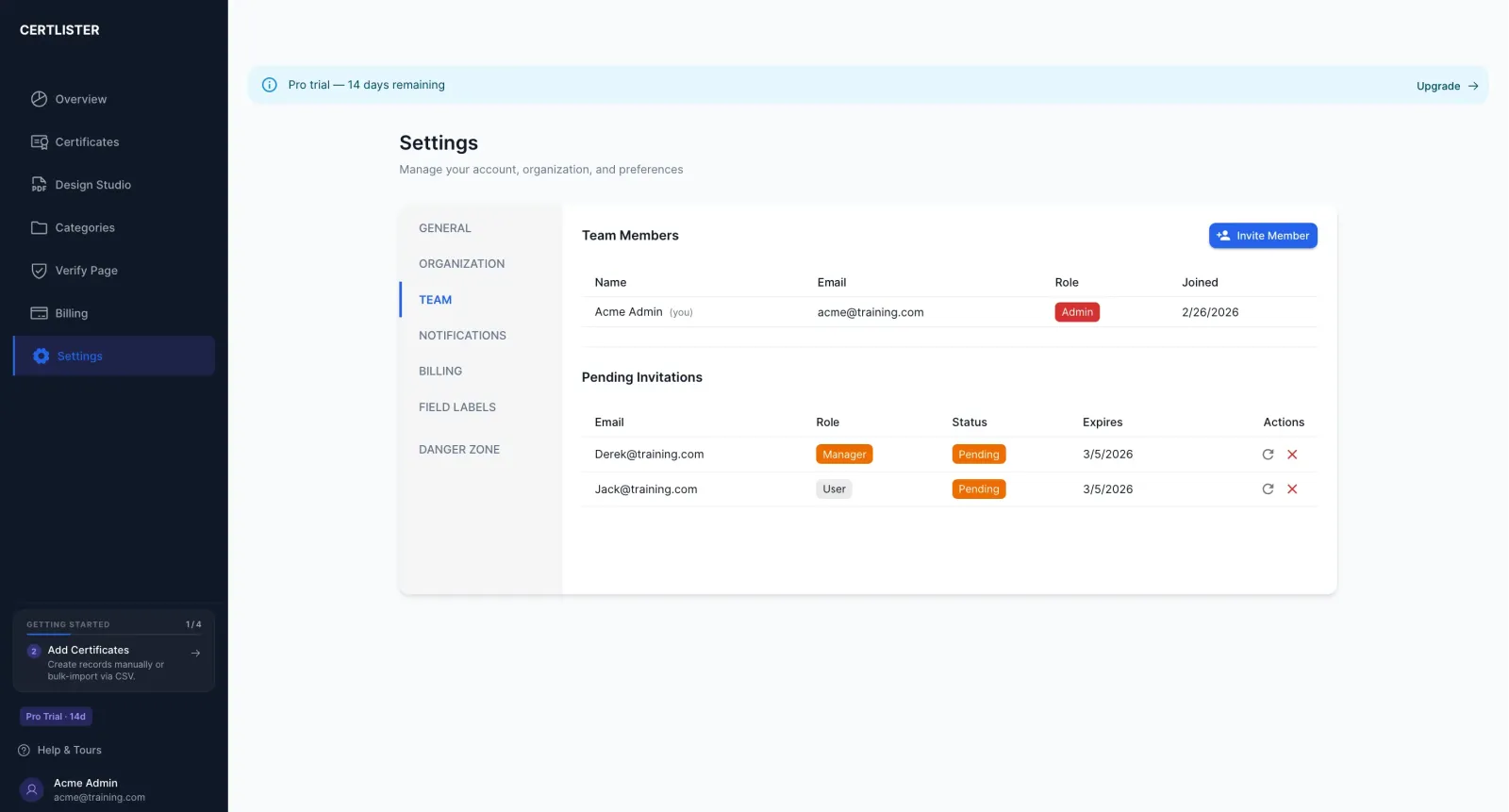The image size is (1509, 812).
Task: Click the arrow beside Upgrade
Action: [1473, 86]
